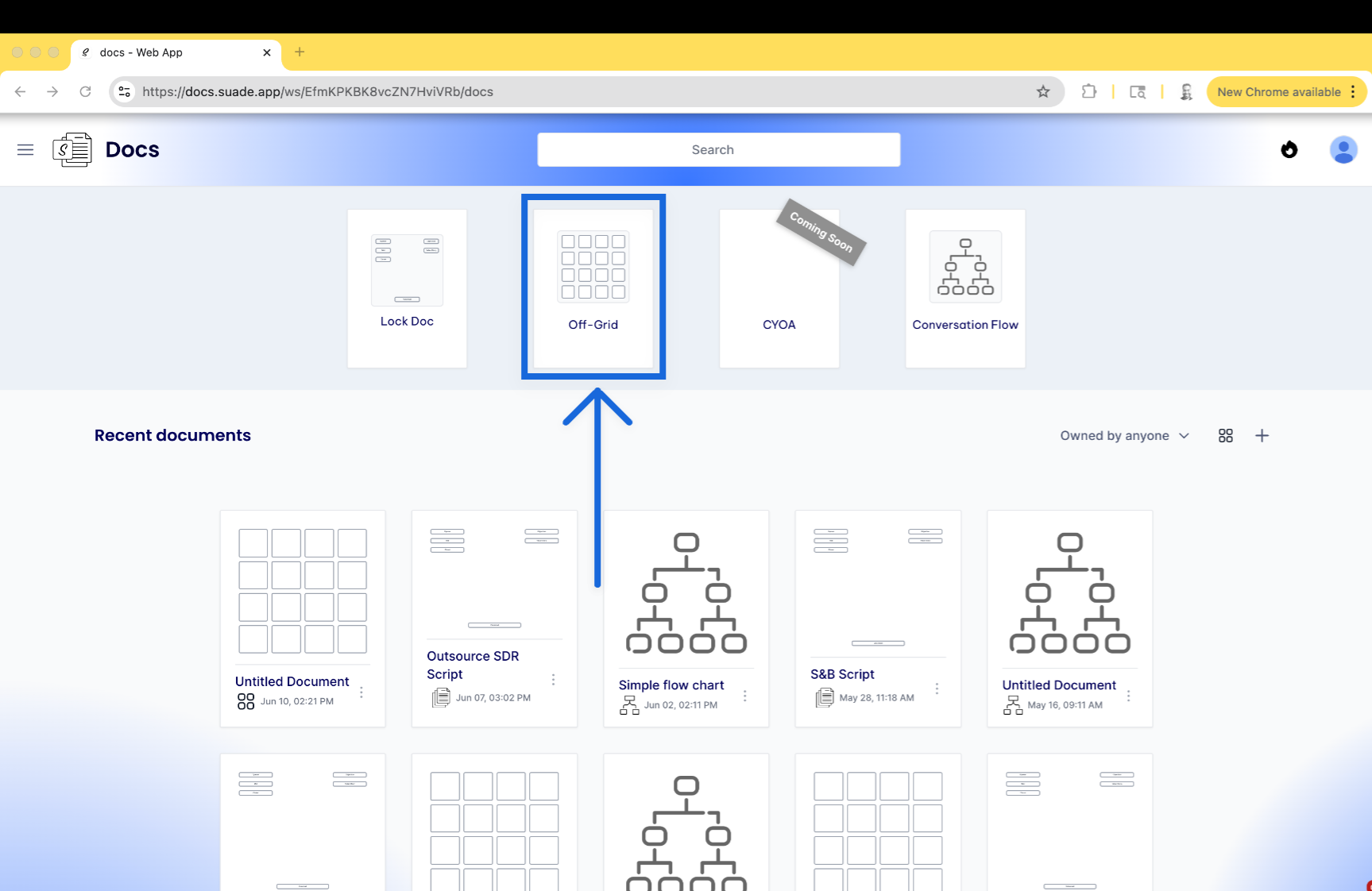This screenshot has height=891, width=1372.
Task: Open the user profile avatar
Action: [1343, 149]
